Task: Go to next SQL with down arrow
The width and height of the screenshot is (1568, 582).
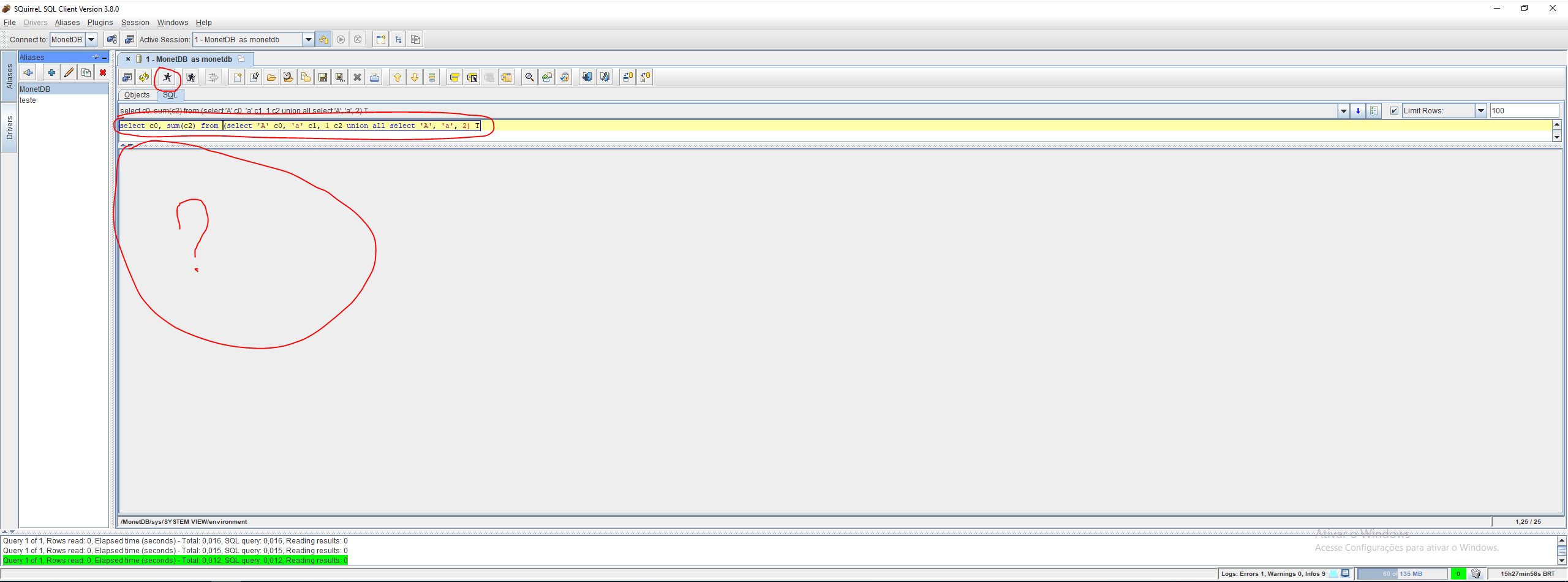Action: click(415, 77)
